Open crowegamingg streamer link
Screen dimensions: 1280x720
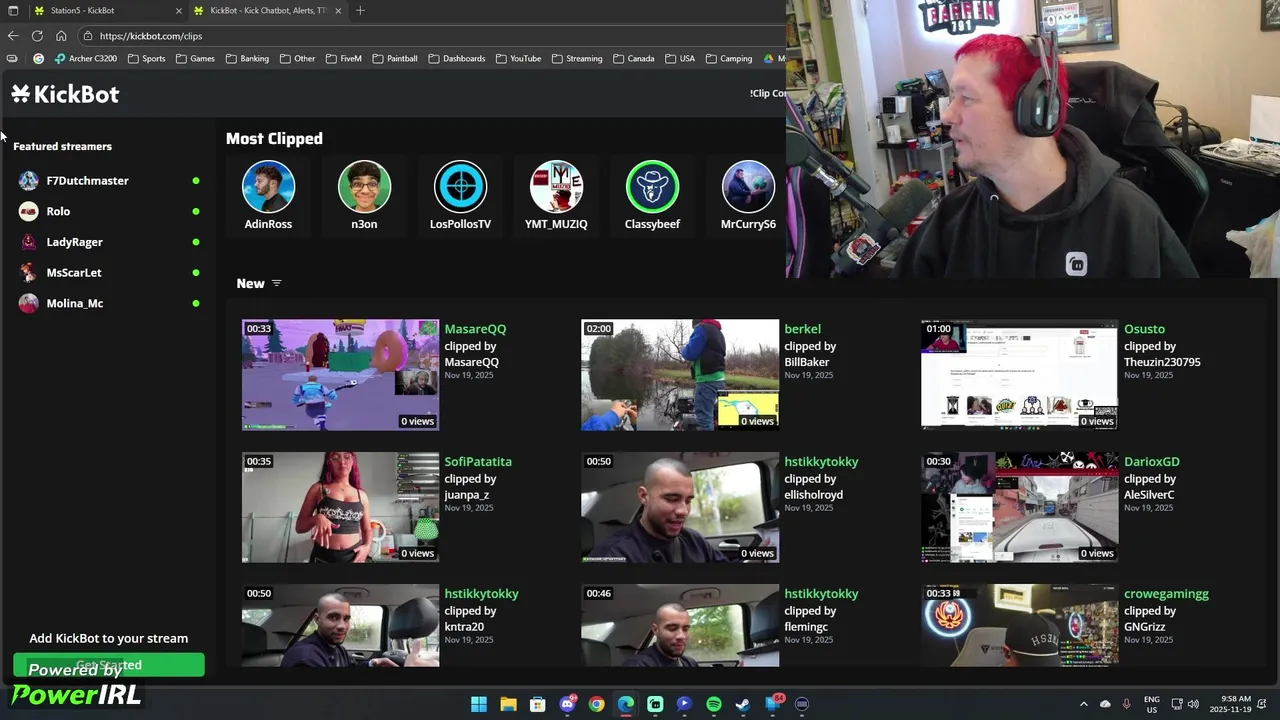tap(1166, 594)
